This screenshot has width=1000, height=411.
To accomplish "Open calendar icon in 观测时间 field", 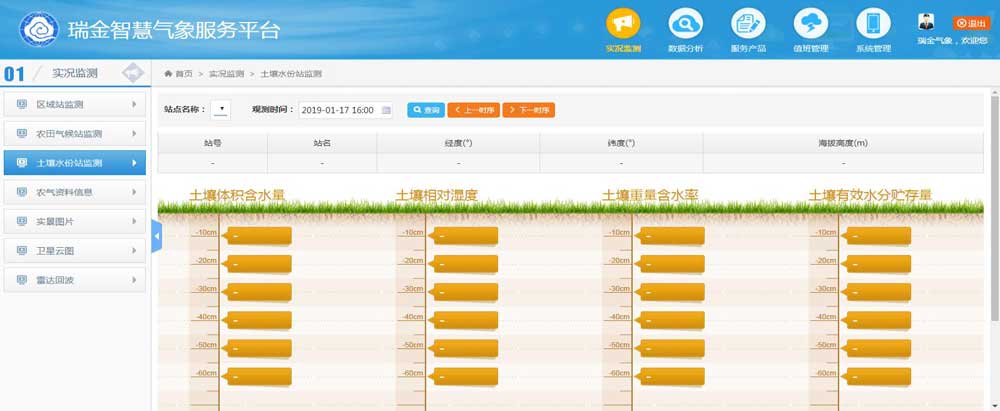I will [x=386, y=110].
